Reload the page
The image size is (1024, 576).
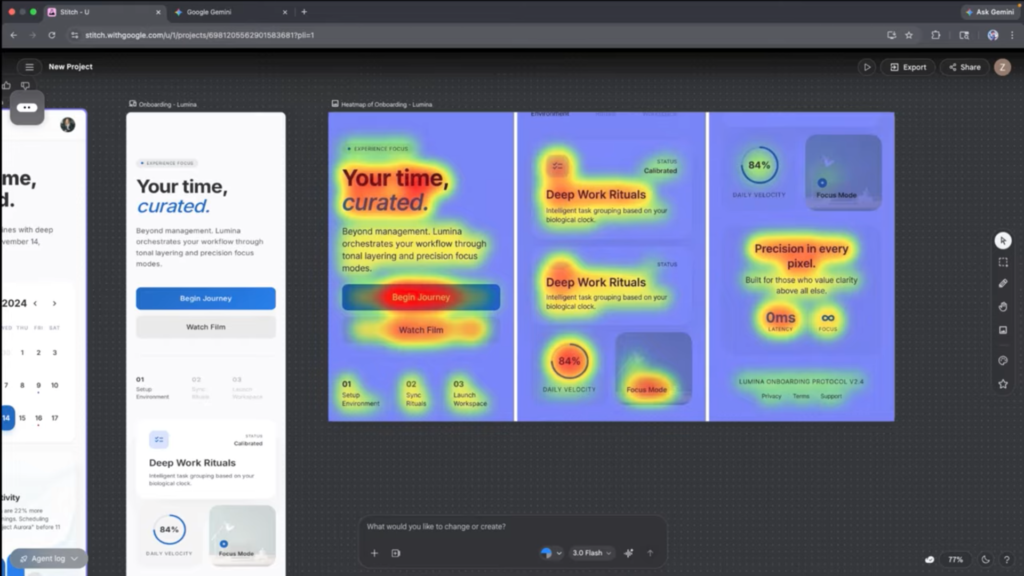coord(52,35)
